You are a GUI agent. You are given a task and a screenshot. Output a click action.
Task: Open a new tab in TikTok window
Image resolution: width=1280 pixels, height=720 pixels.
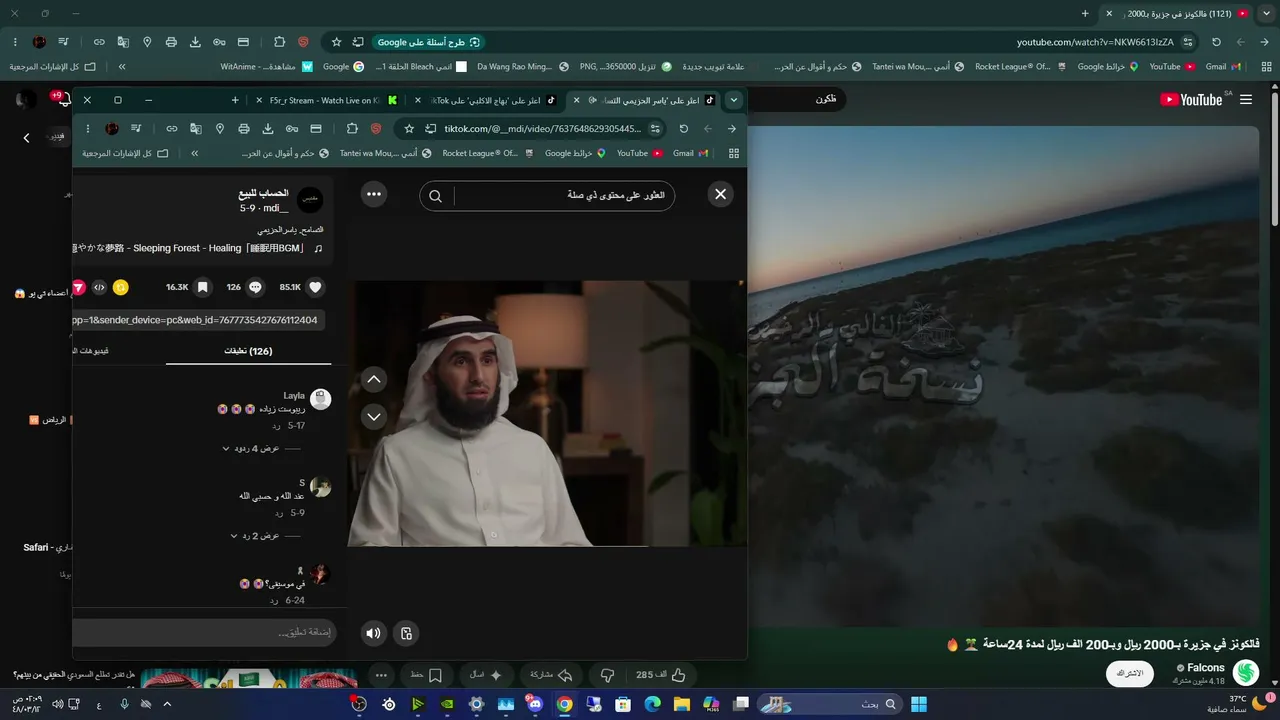(x=235, y=100)
